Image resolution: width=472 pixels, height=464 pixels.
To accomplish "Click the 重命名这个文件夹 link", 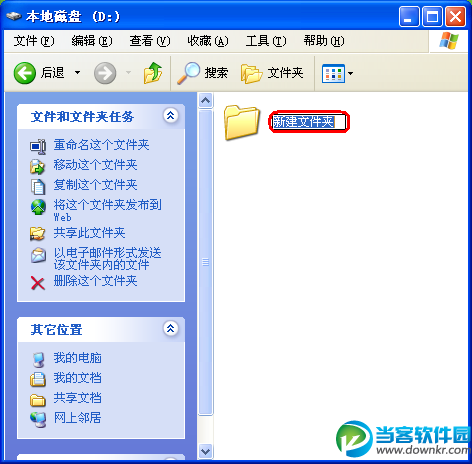I will click(101, 145).
